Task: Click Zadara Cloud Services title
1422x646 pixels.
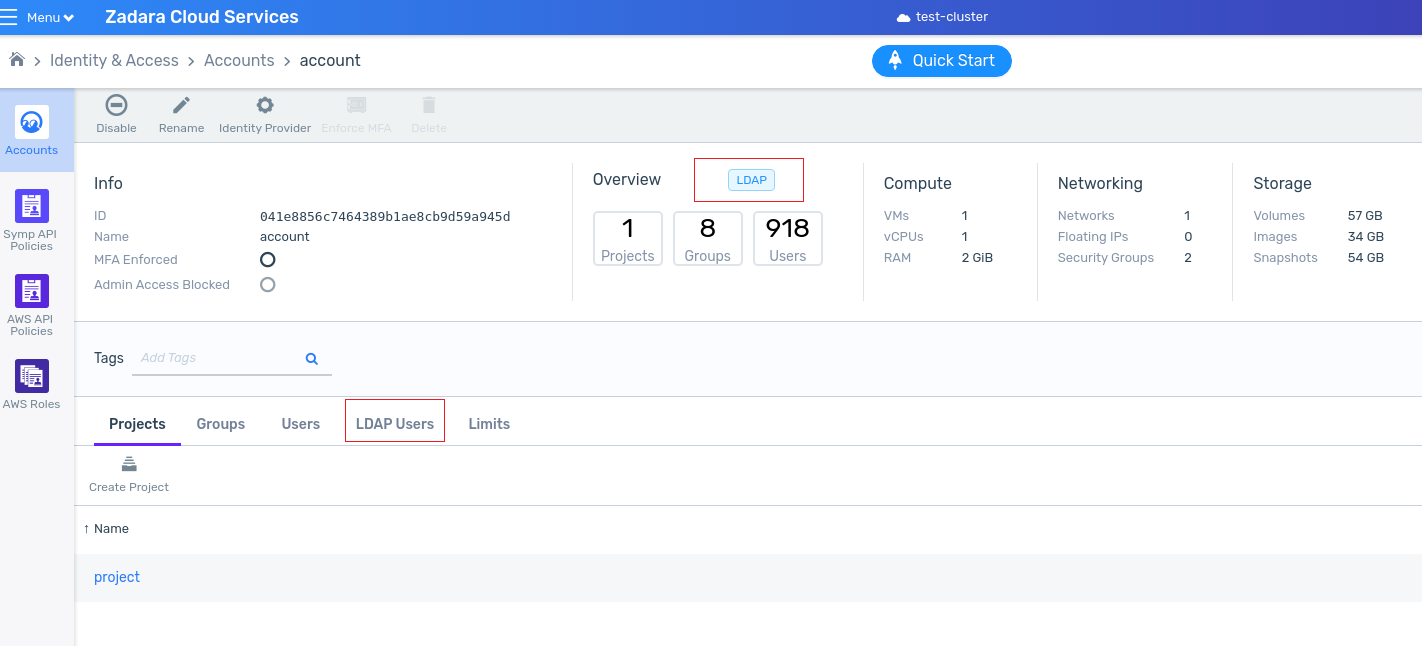Action: point(202,17)
